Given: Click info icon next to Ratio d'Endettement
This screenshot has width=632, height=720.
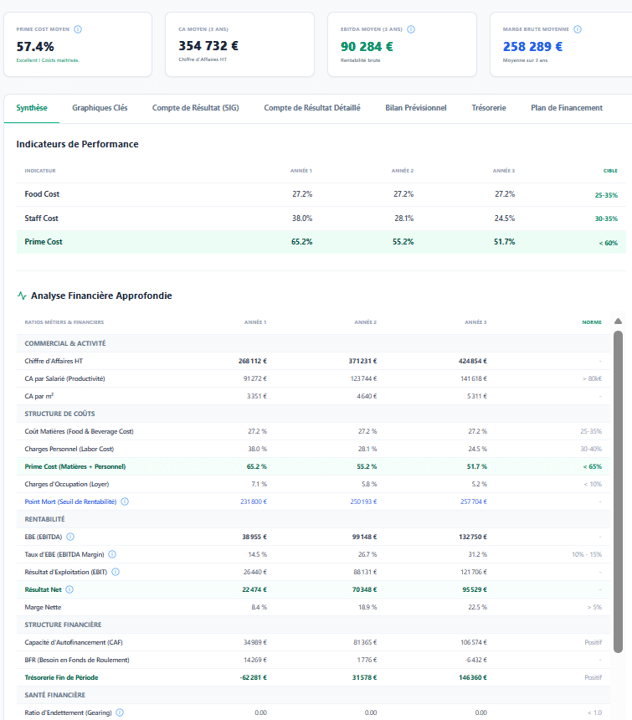Looking at the screenshot, I should click(x=120, y=712).
